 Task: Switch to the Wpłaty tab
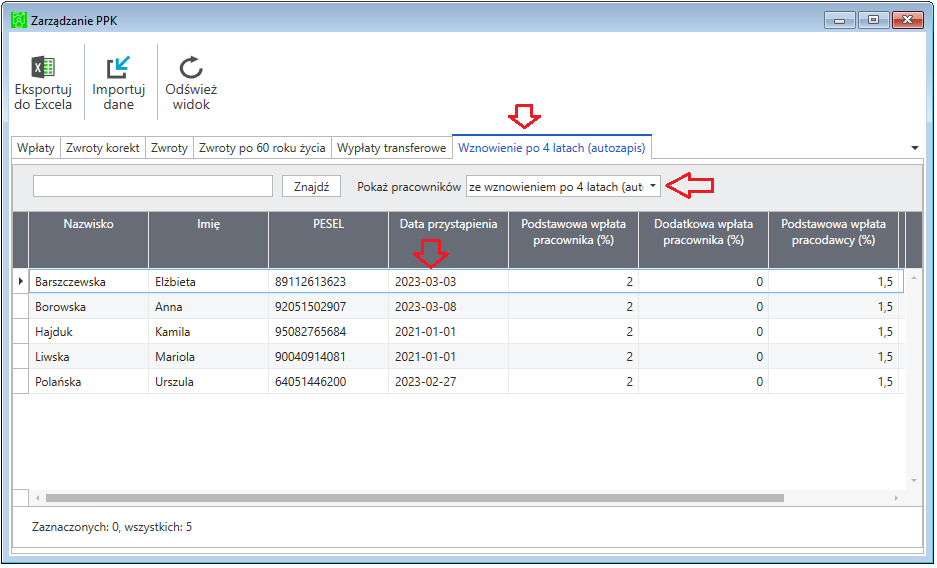point(36,148)
